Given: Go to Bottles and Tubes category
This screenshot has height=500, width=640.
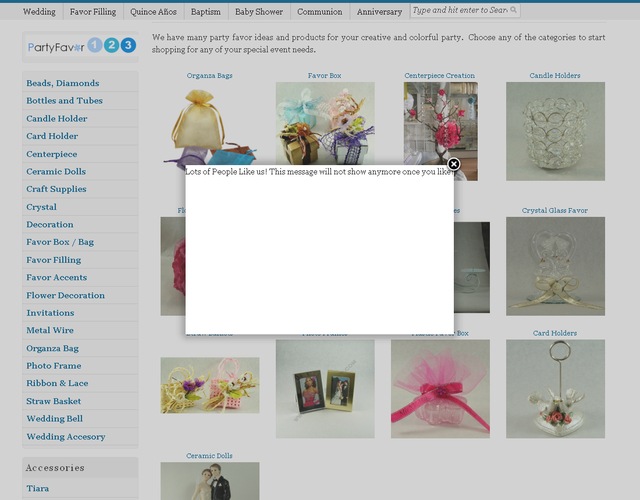Looking at the screenshot, I should 64,101.
